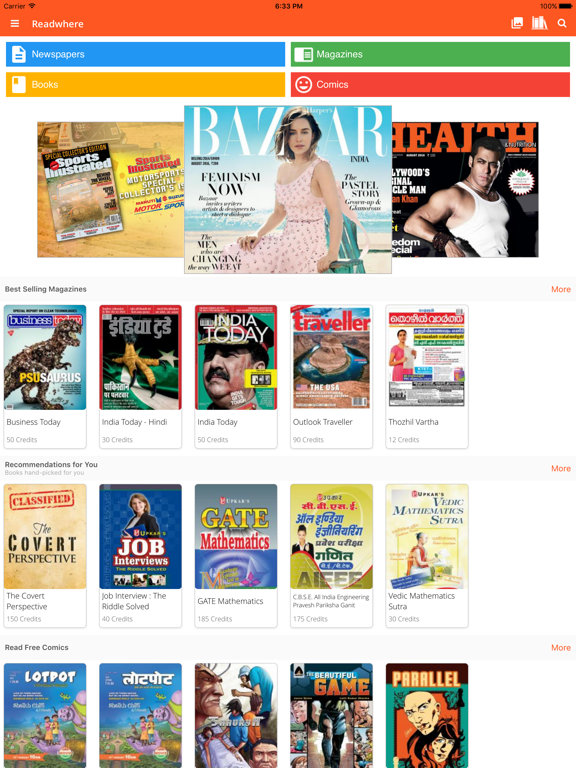Open the Magazines category
This screenshot has height=768, width=576.
point(430,54)
